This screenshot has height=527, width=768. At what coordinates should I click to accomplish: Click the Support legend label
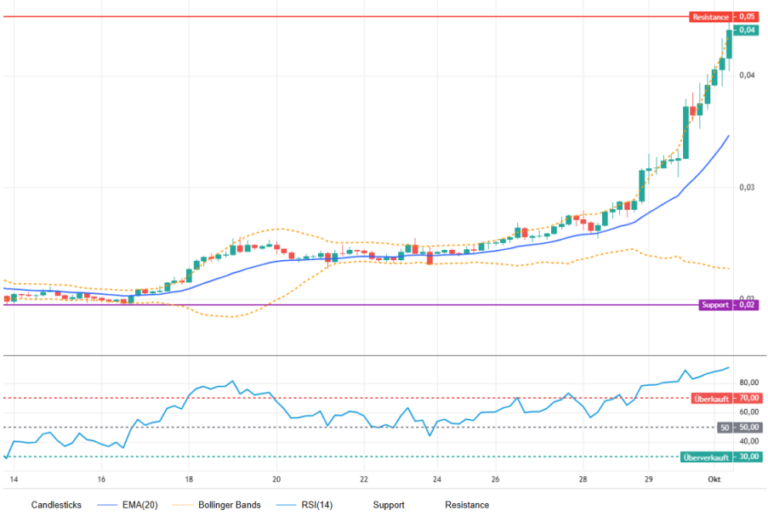pyautogui.click(x=388, y=505)
